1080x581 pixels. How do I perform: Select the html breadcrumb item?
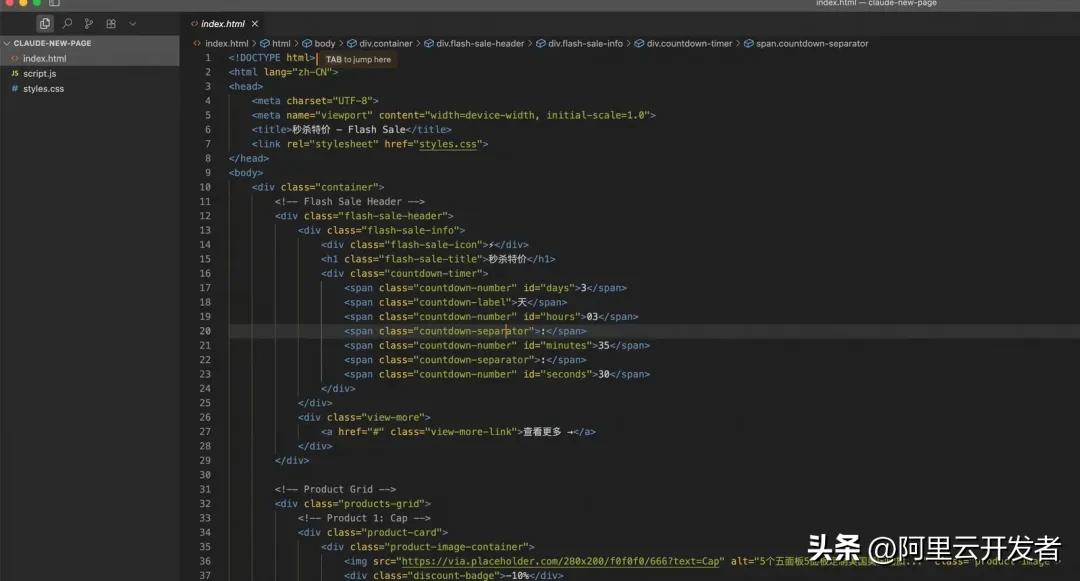pyautogui.click(x=281, y=43)
